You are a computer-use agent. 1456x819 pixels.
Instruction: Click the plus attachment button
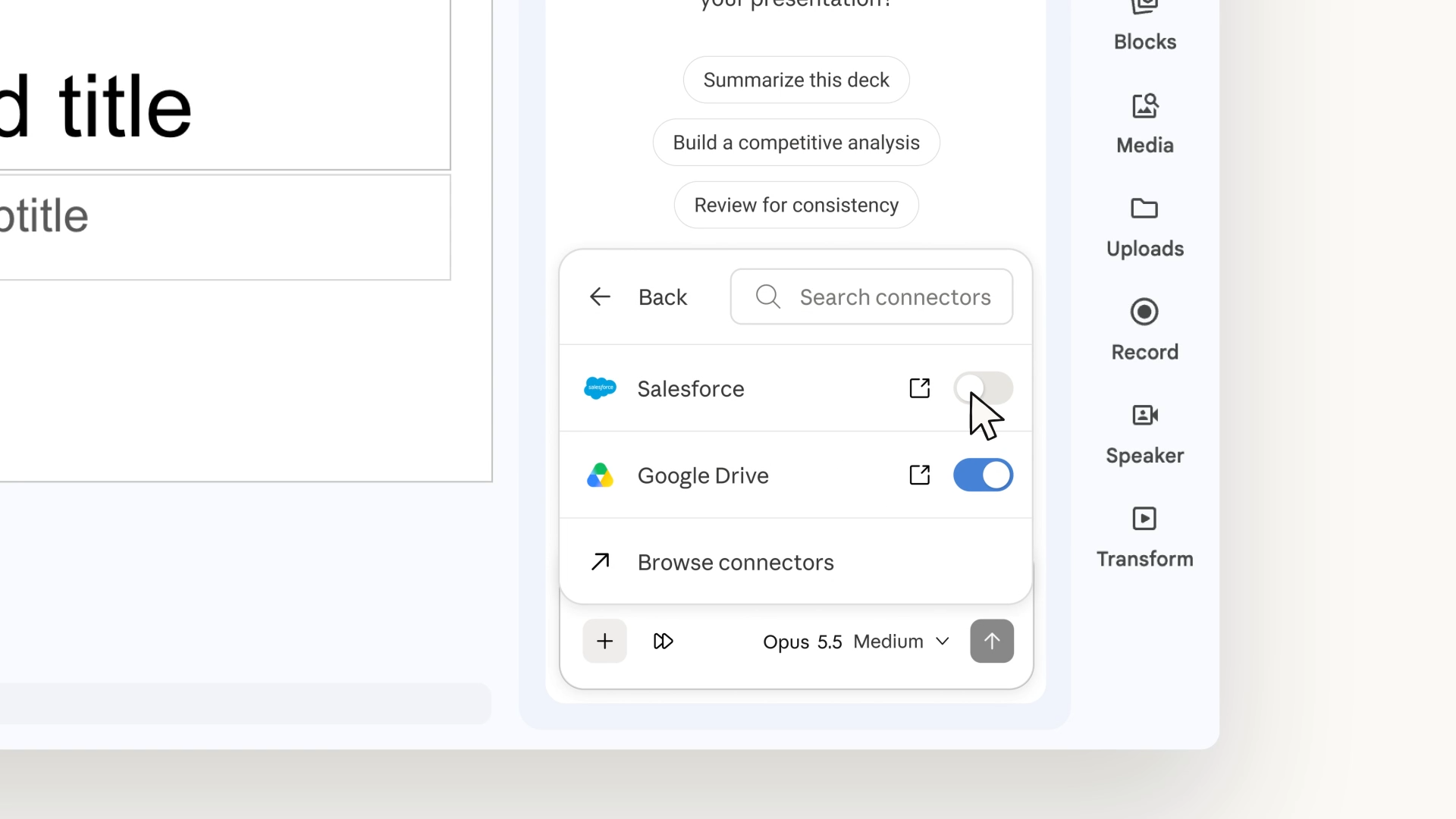coord(604,642)
